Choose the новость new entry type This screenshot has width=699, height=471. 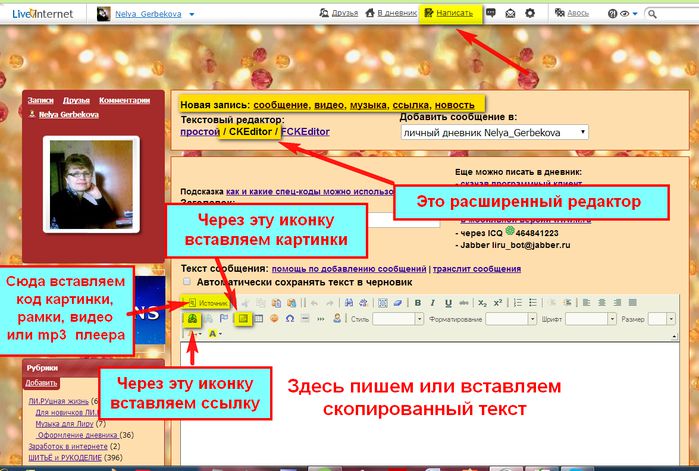pyautogui.click(x=455, y=105)
